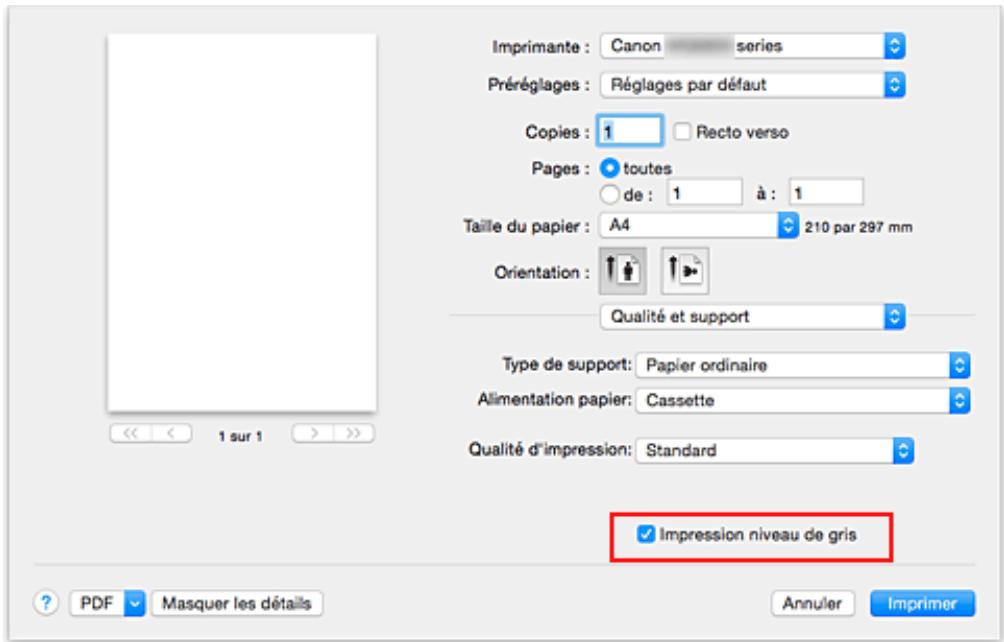This screenshot has height=642, width=1004.
Task: Click the Annuler button
Action: click(812, 603)
